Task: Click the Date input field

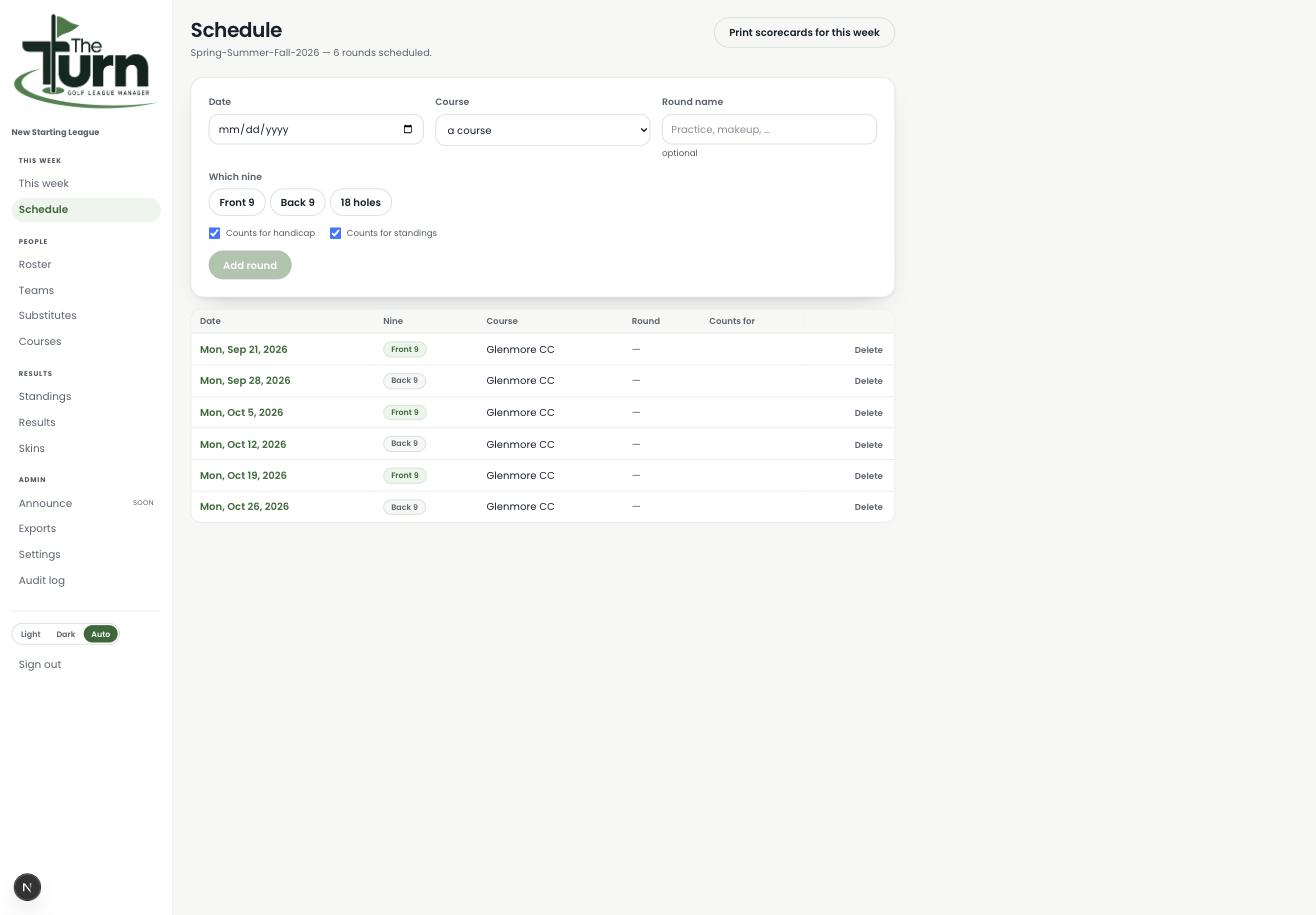Action: [x=316, y=129]
